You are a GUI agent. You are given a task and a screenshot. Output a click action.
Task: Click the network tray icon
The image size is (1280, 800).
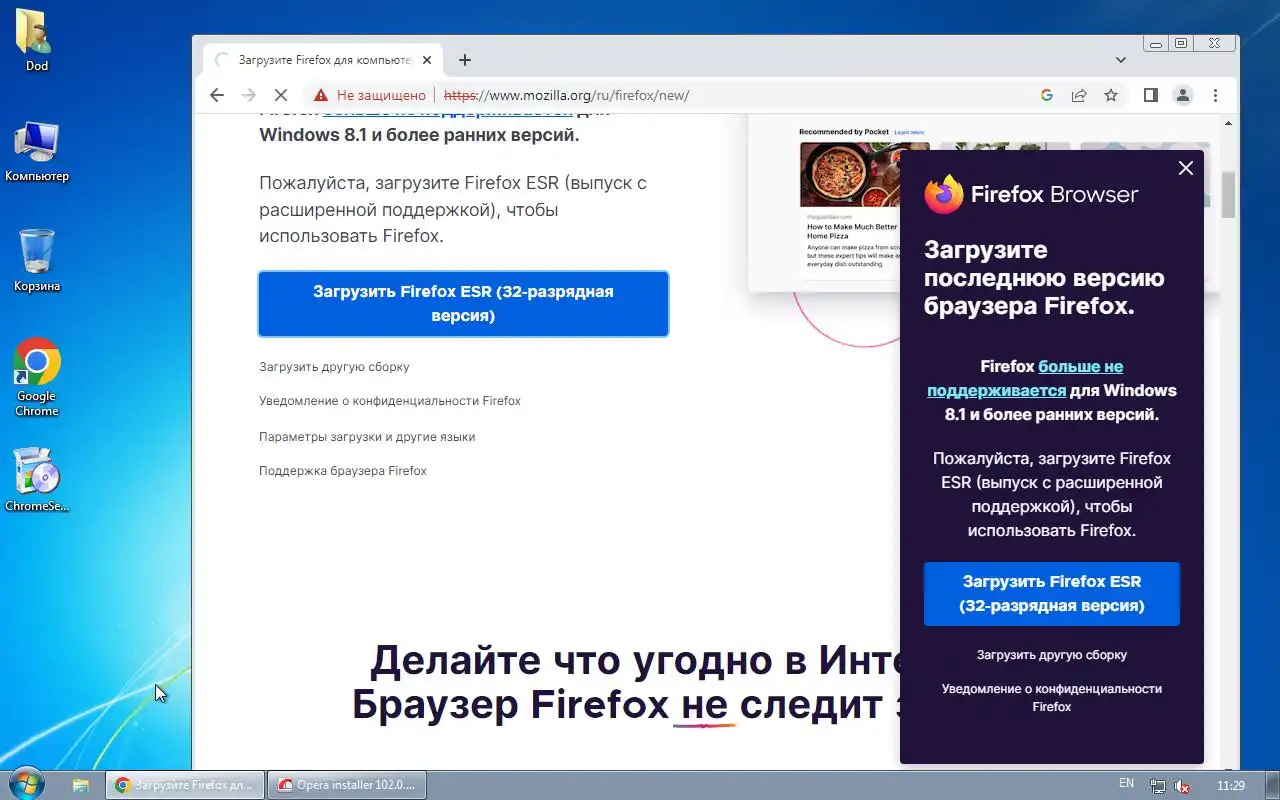(1158, 786)
